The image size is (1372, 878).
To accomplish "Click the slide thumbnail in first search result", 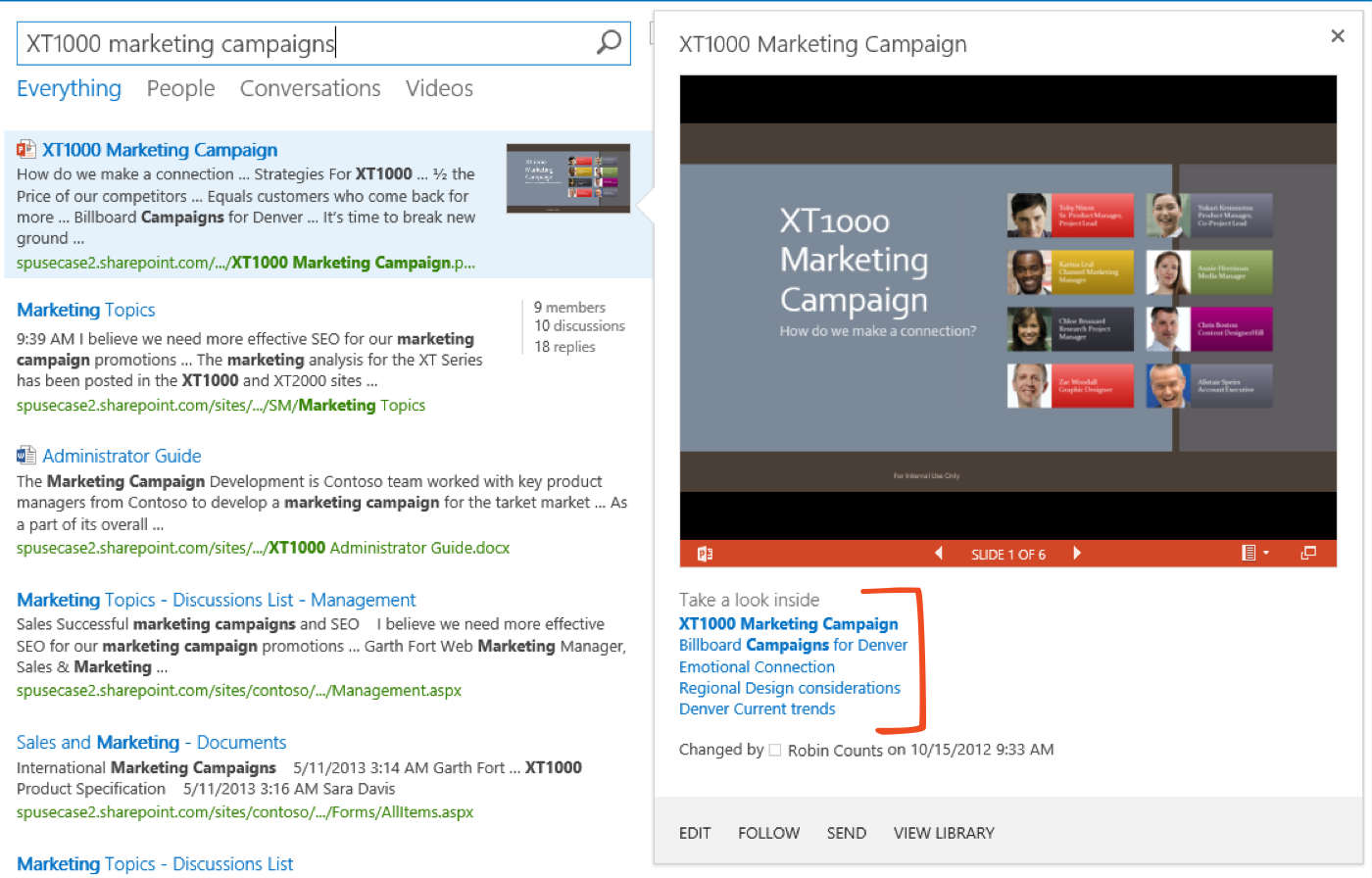I will tap(567, 178).
